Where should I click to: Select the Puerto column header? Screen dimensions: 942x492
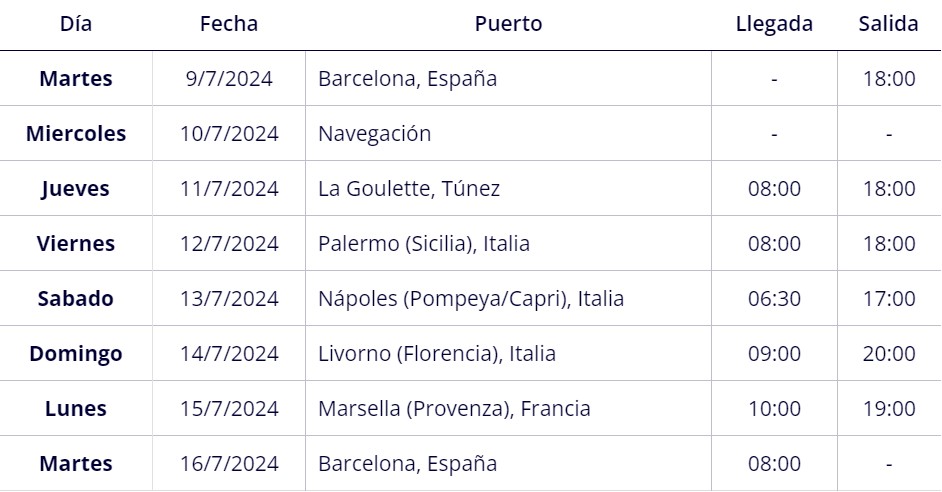tap(508, 23)
